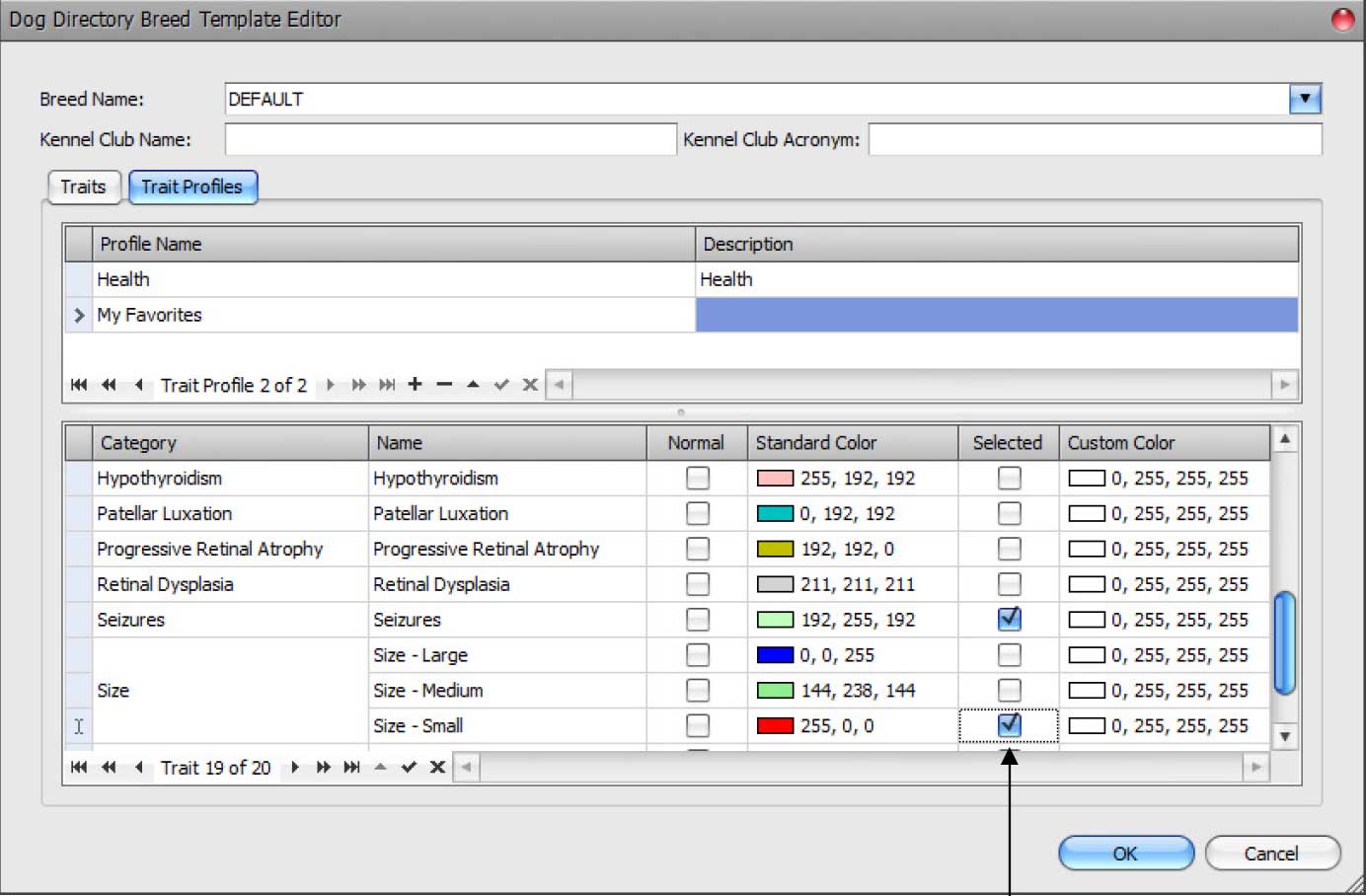
Task: Go to next trait record
Action: point(294,768)
